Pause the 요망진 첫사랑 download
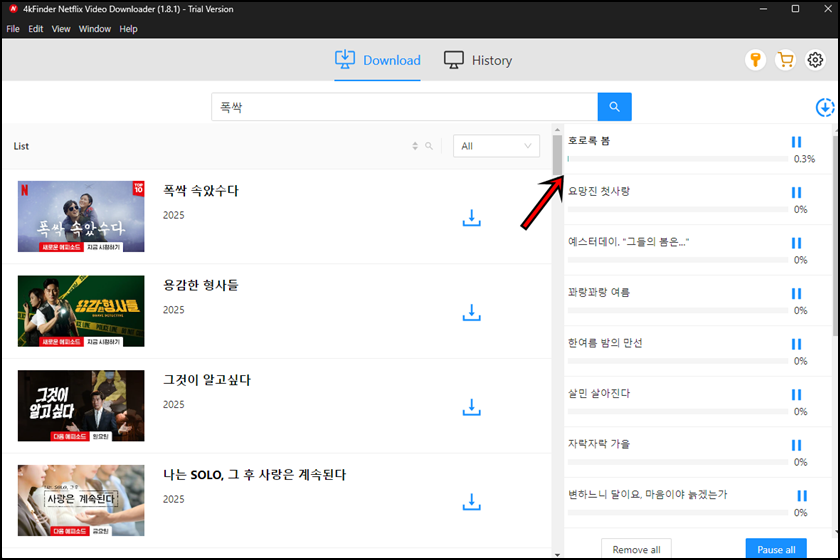The height and width of the screenshot is (560, 840). pyautogui.click(x=797, y=192)
